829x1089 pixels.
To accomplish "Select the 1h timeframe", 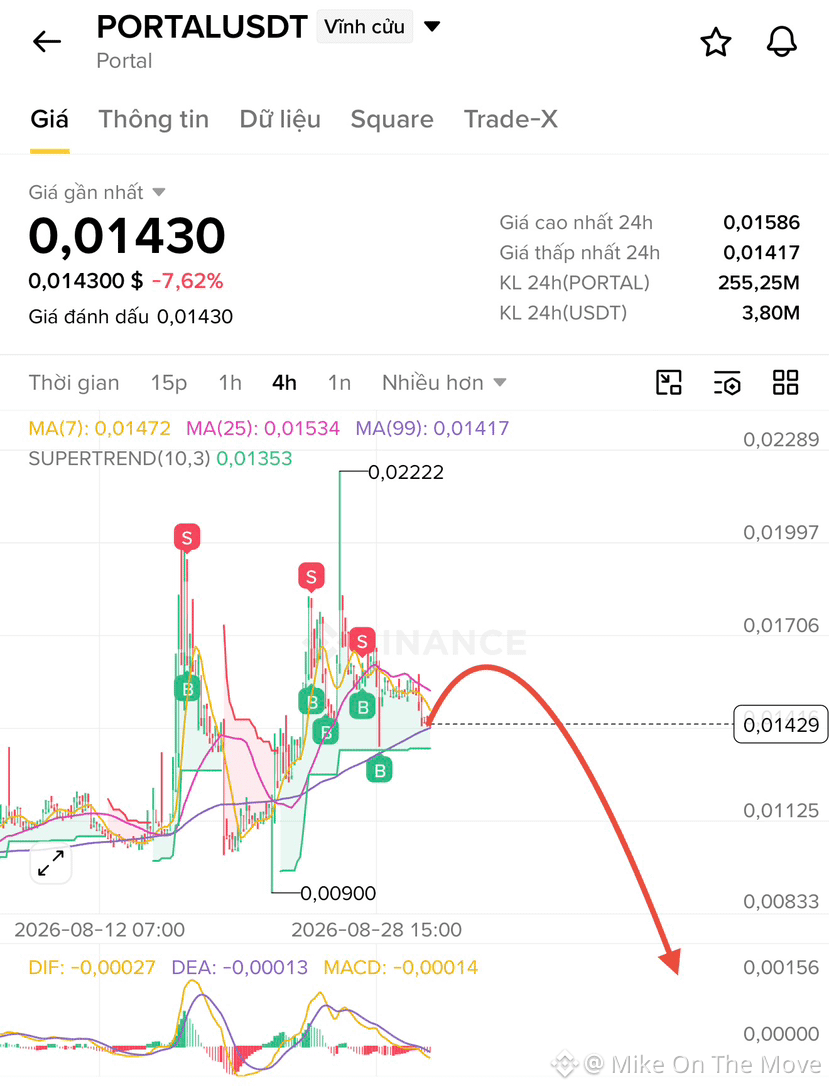I will pos(230,383).
